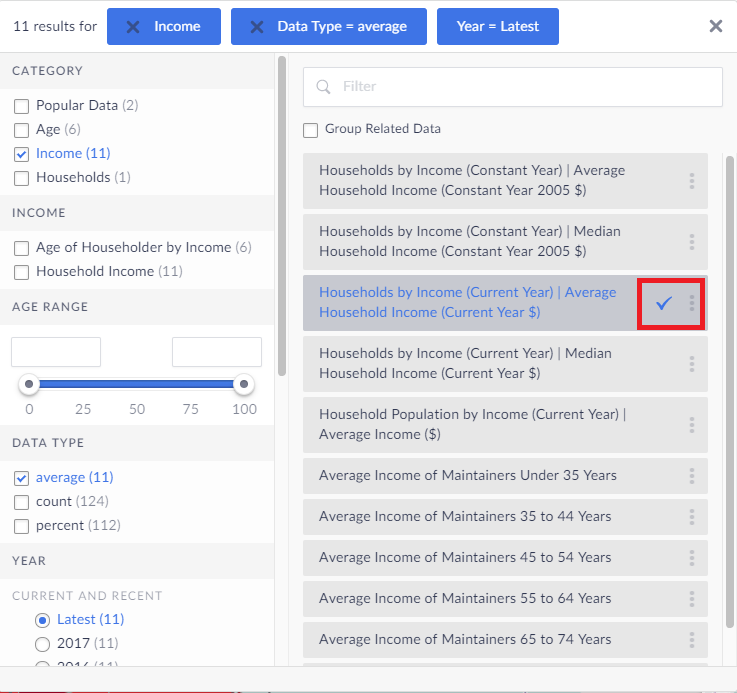
Task: Enable Group Related Data checkbox
Action: click(x=311, y=130)
